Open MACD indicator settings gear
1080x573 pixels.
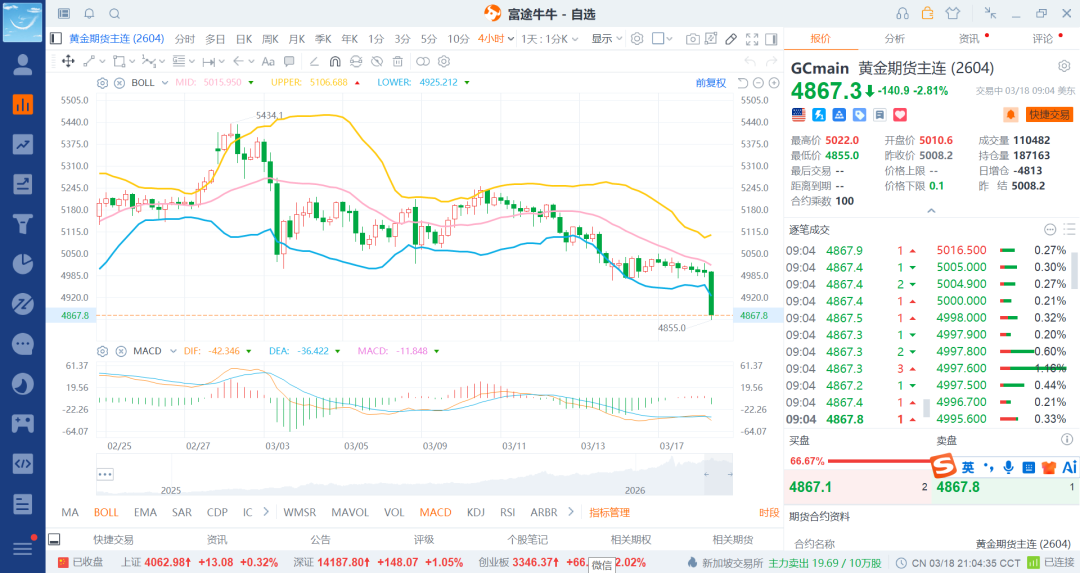click(x=102, y=351)
